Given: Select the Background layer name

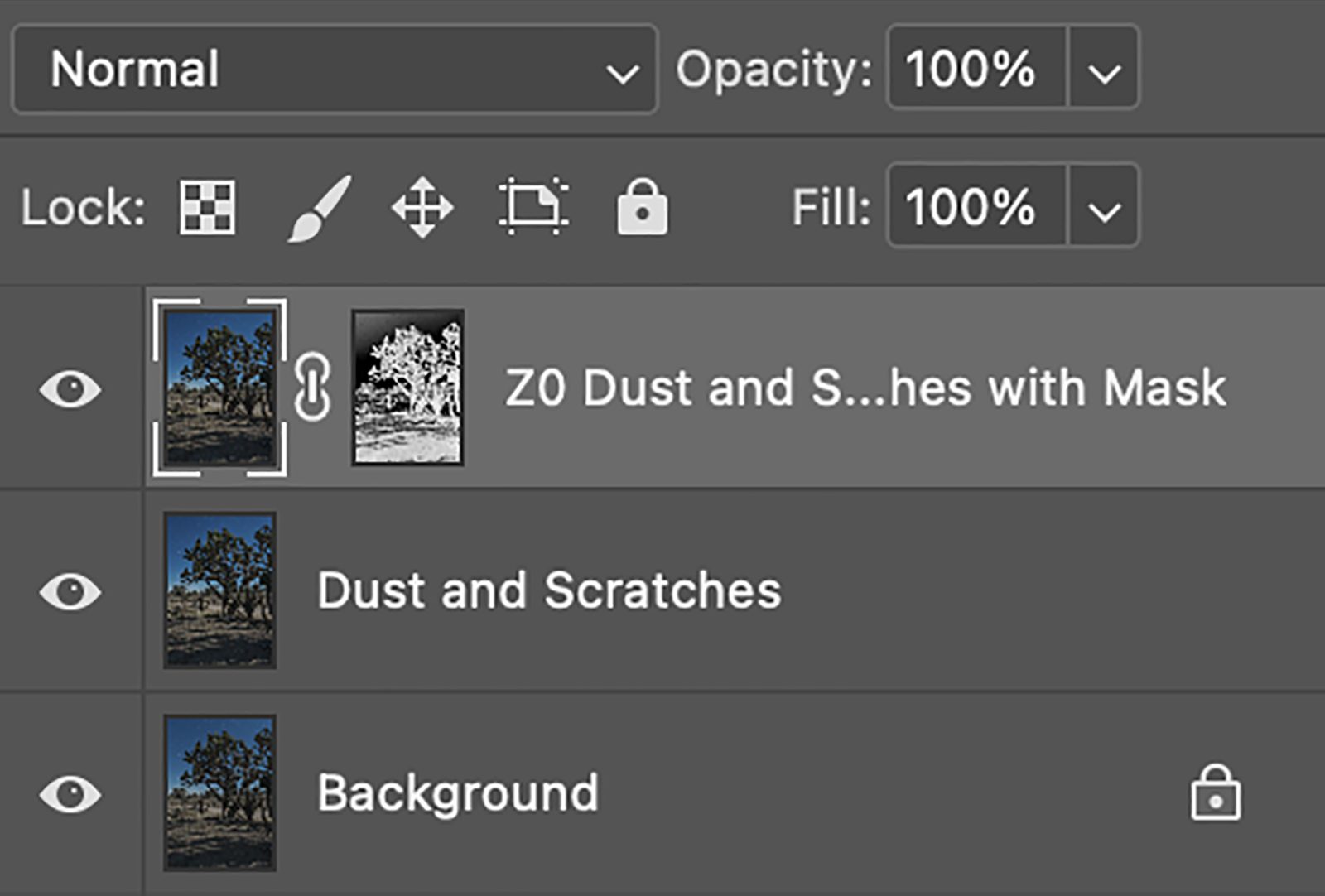Looking at the screenshot, I should pyautogui.click(x=458, y=793).
